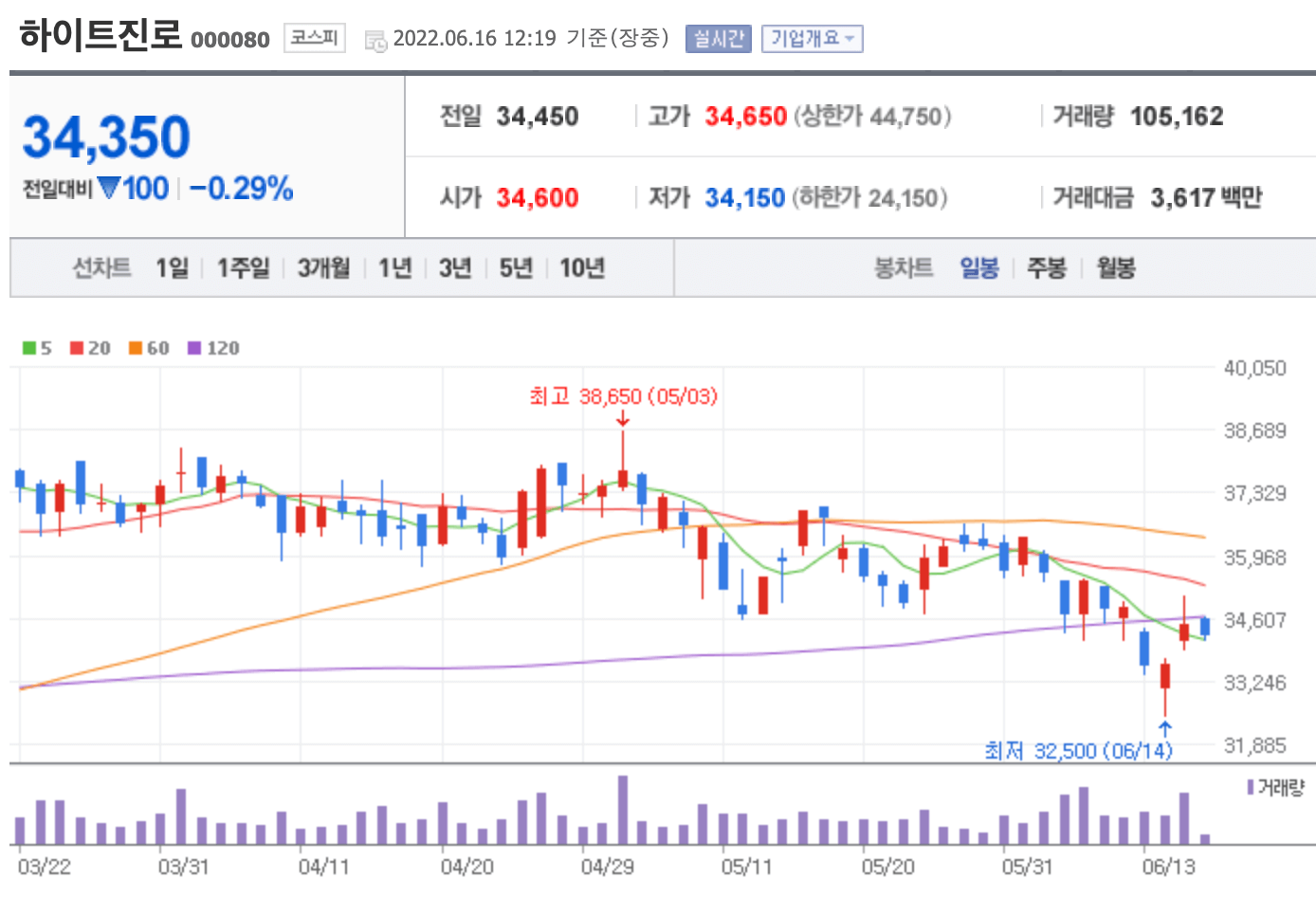The height and width of the screenshot is (897, 1316).
Task: Click the 04/29 date axis label
Action: point(608,867)
